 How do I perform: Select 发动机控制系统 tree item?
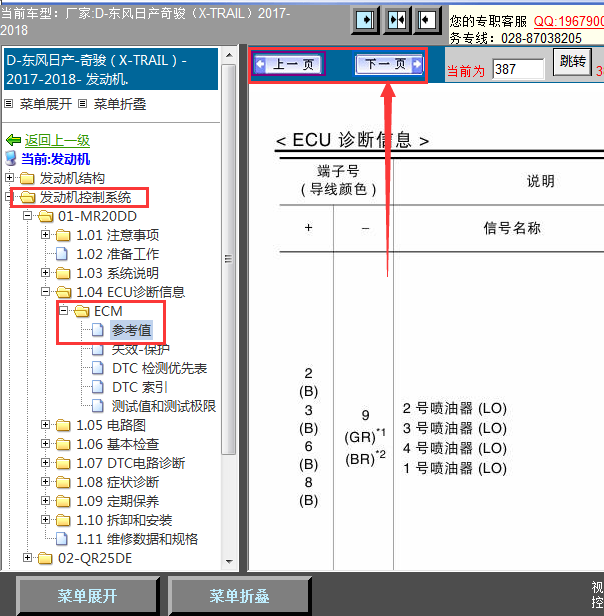point(85,197)
